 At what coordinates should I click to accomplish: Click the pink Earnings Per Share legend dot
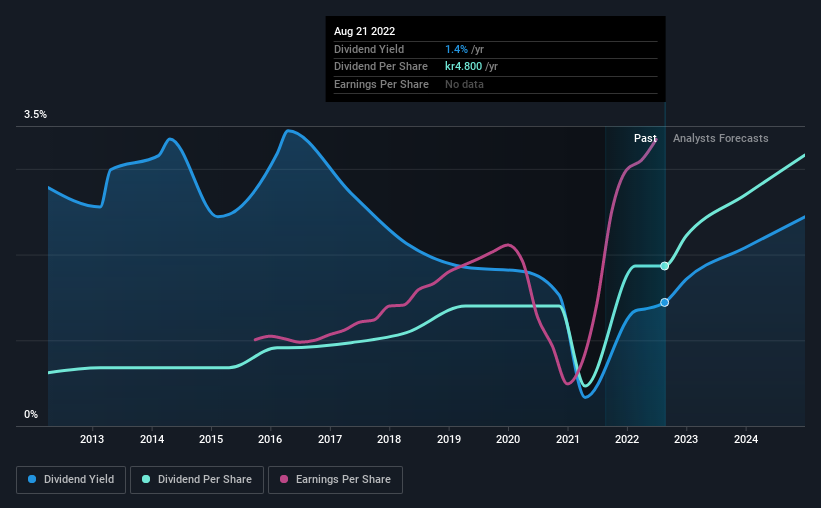(284, 479)
